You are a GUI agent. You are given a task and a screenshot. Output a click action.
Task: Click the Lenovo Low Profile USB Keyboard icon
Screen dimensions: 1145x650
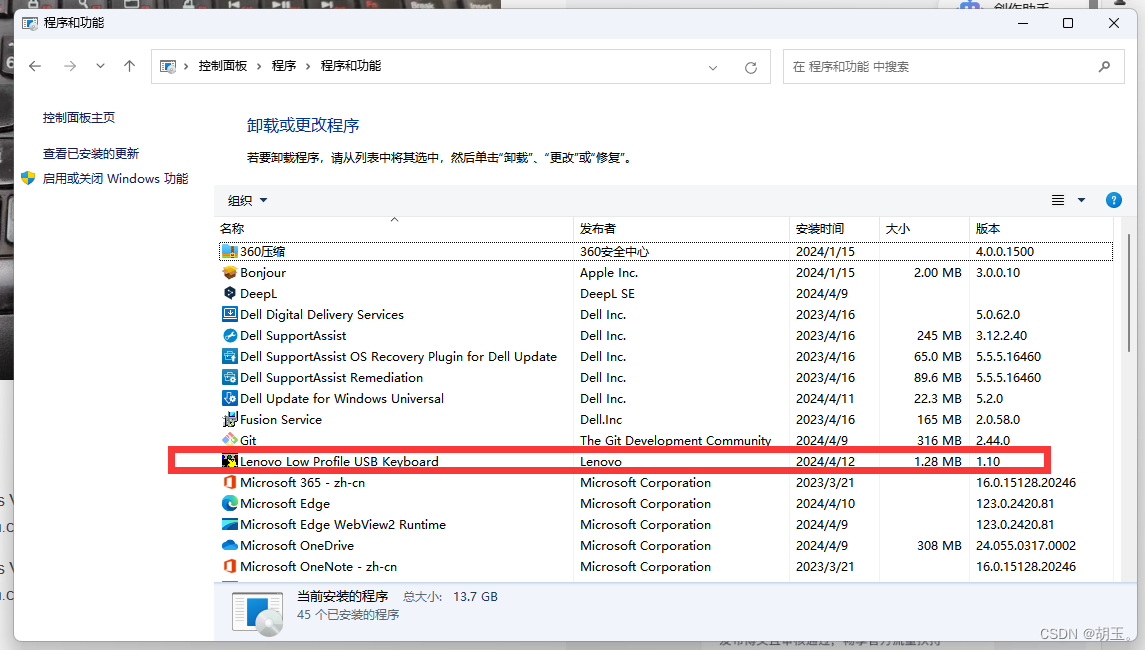(229, 462)
